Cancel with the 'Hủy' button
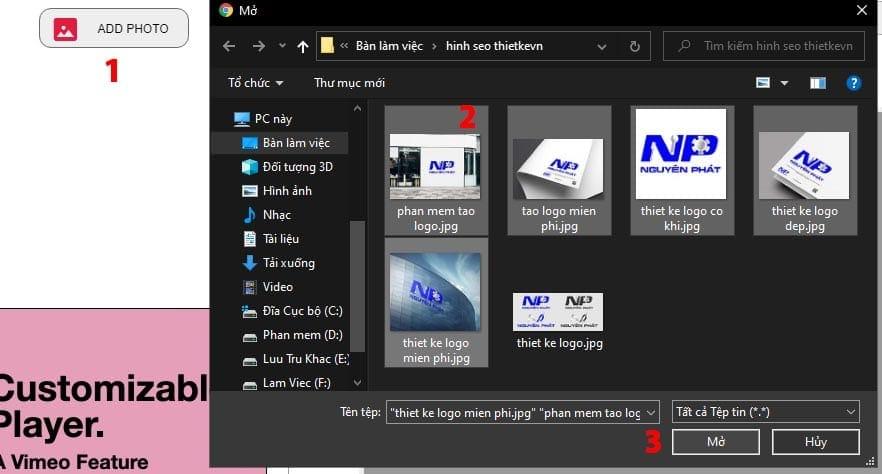This screenshot has height=474, width=882. click(815, 442)
